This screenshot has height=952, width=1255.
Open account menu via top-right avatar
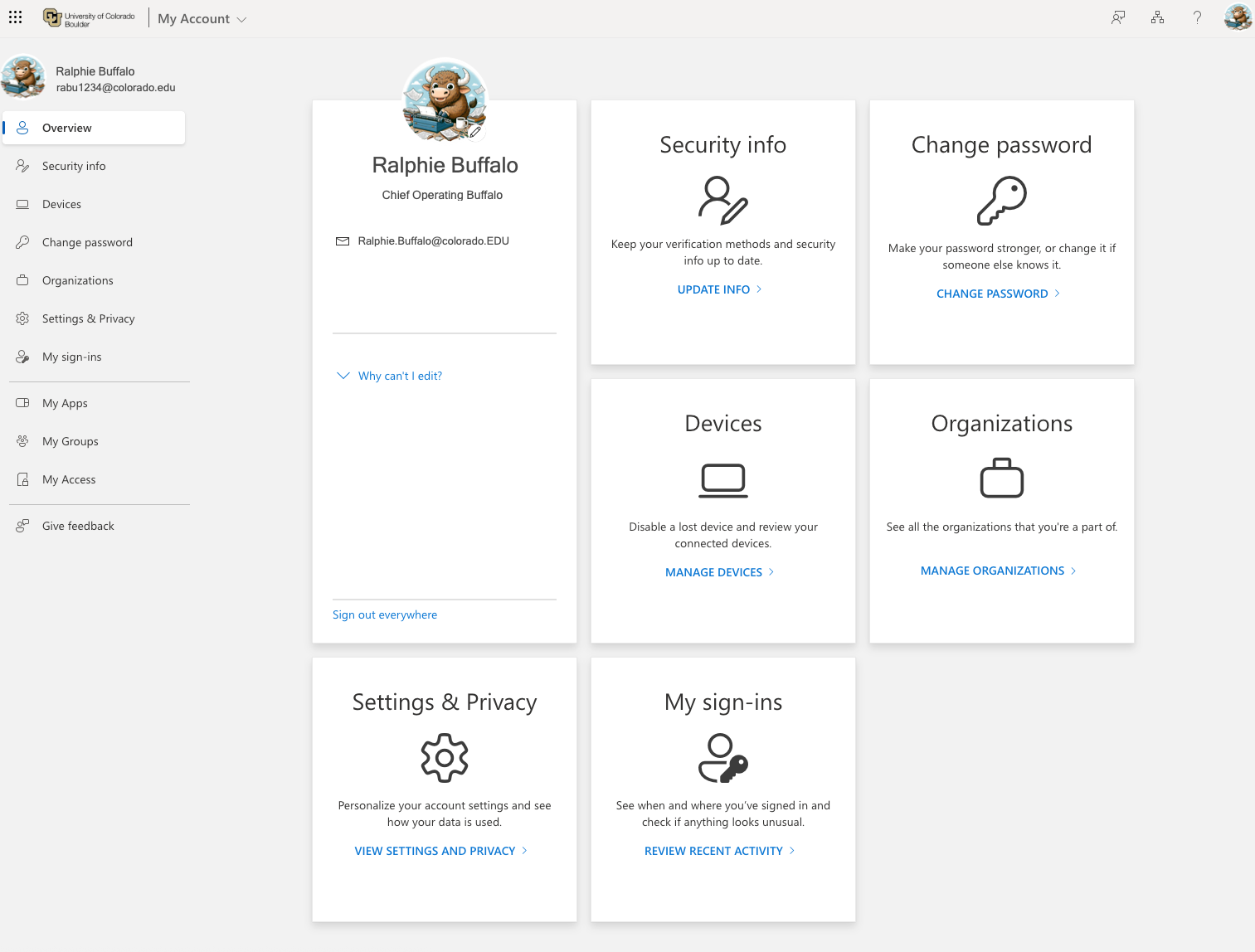(x=1238, y=17)
